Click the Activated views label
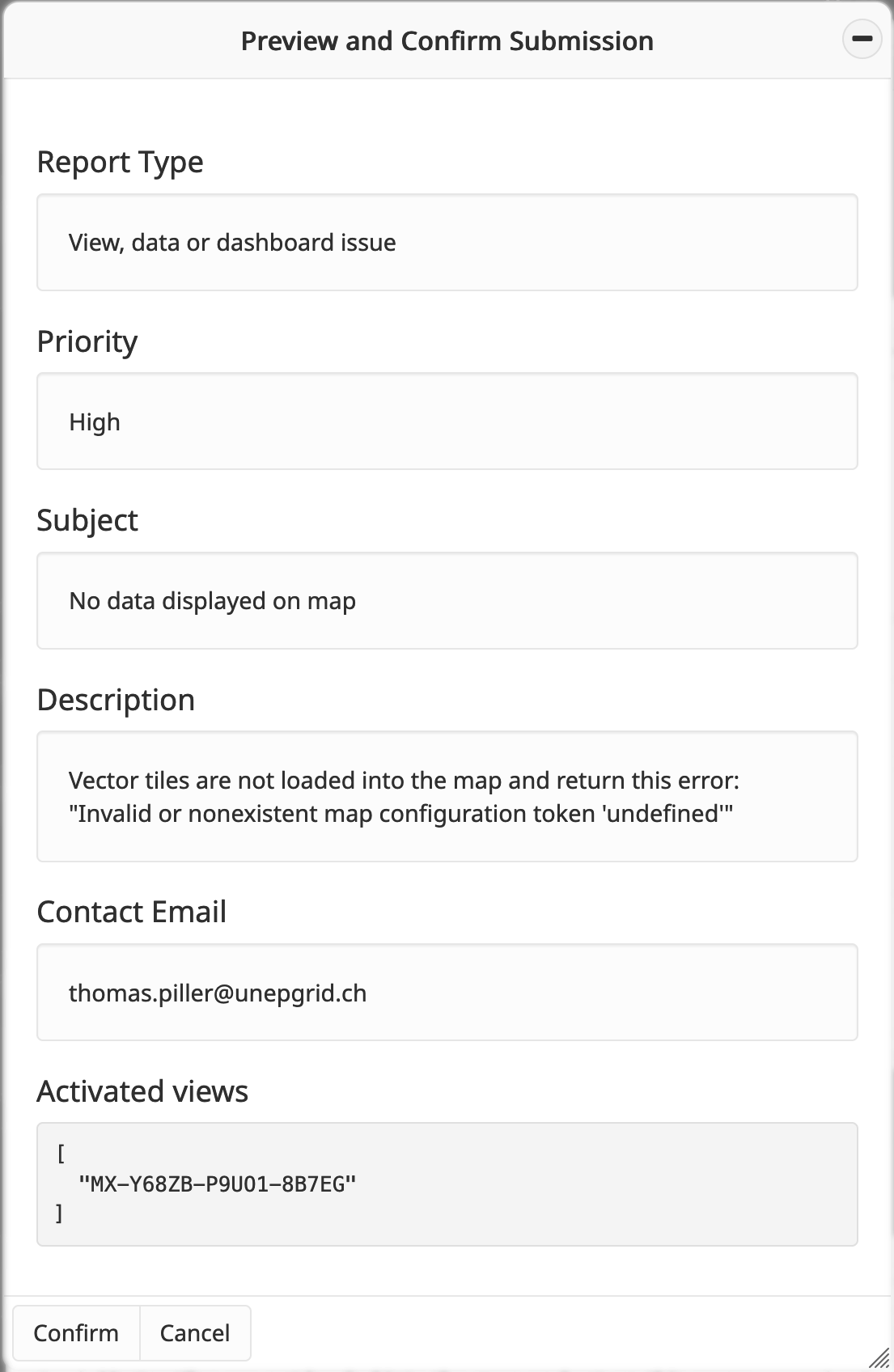The height and width of the screenshot is (1372, 894). click(142, 1091)
